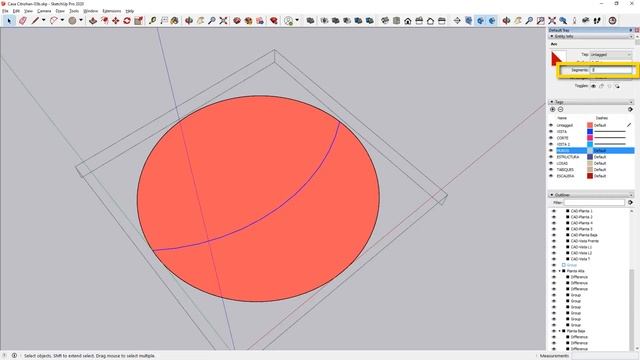Toggle visibility of LOSAS tag
640x360 pixels.
point(551,163)
